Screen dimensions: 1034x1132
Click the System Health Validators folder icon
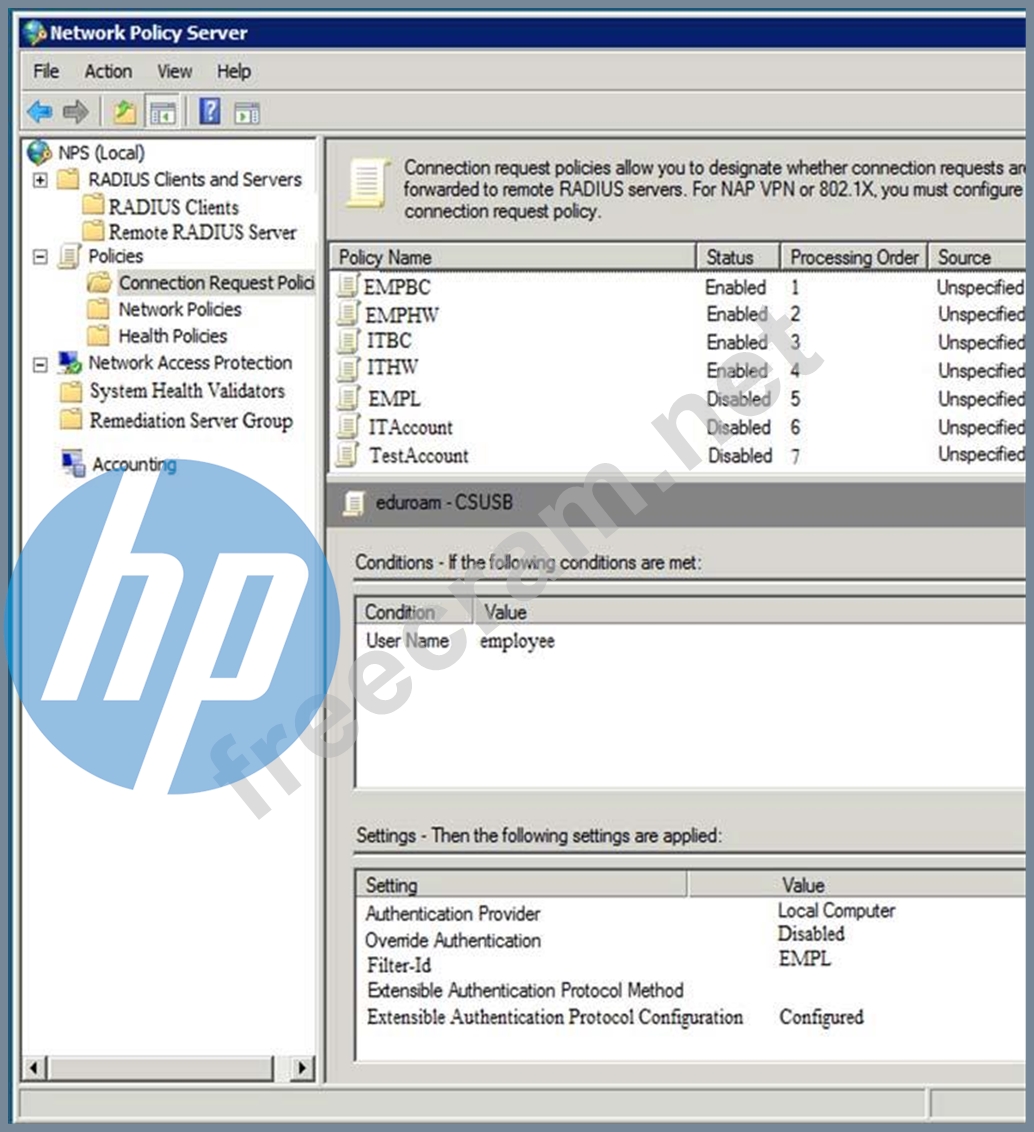pos(71,391)
